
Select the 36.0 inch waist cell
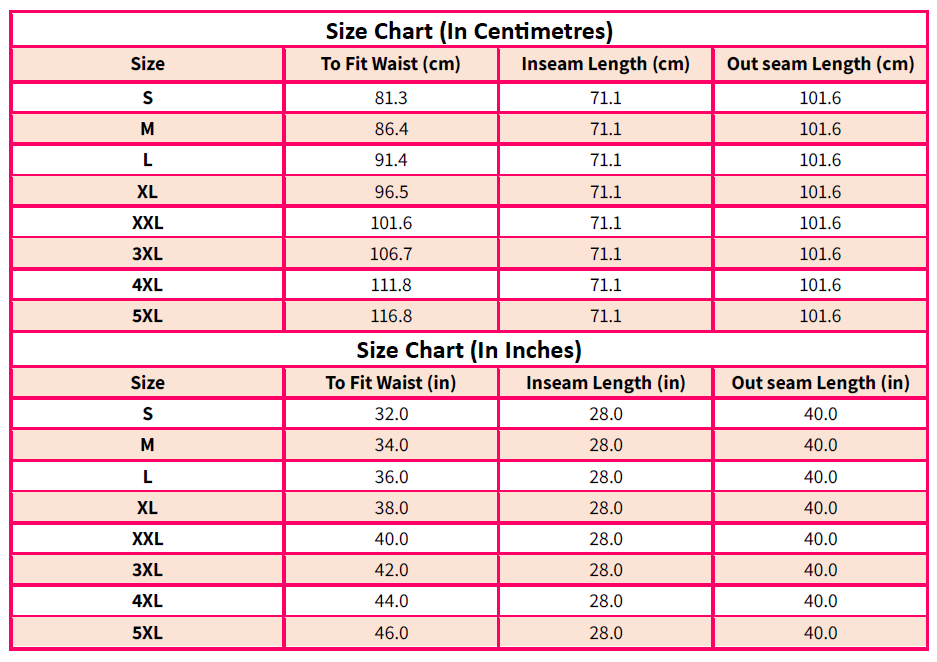pyautogui.click(x=391, y=477)
